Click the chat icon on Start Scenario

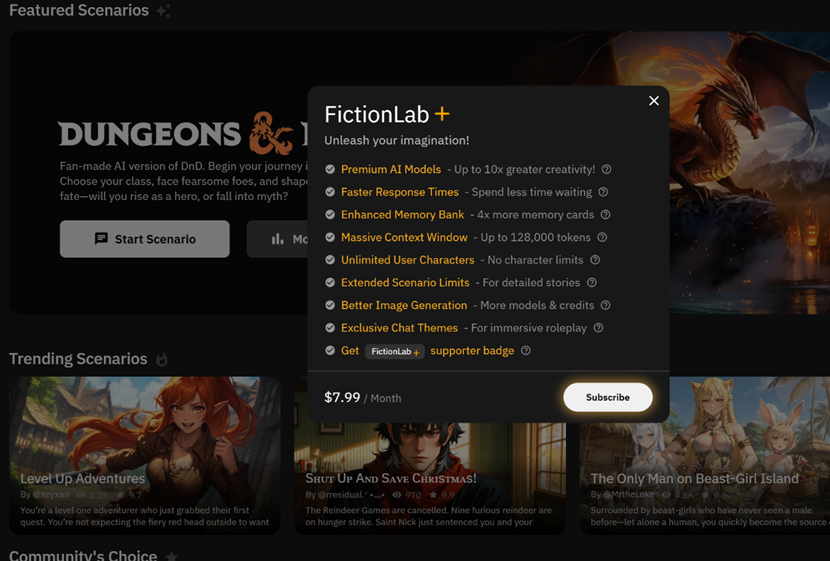101,239
